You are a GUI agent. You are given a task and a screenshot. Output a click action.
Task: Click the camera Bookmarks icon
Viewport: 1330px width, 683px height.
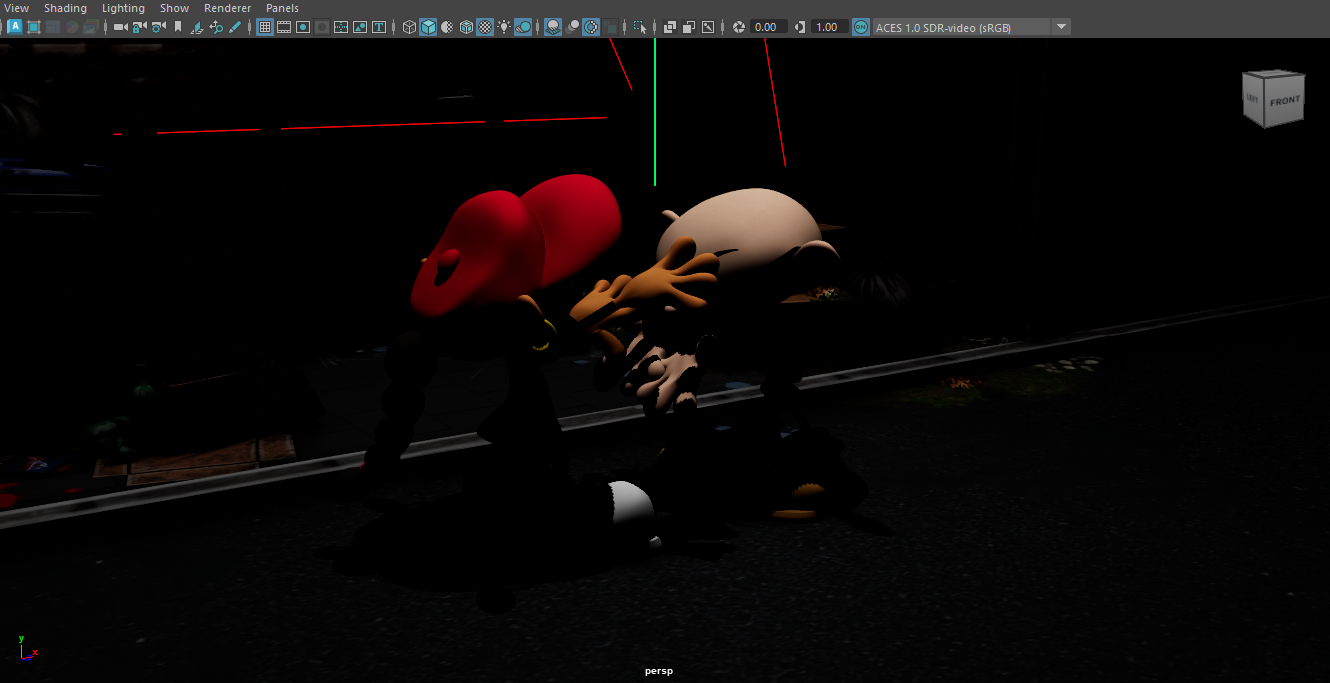click(178, 27)
